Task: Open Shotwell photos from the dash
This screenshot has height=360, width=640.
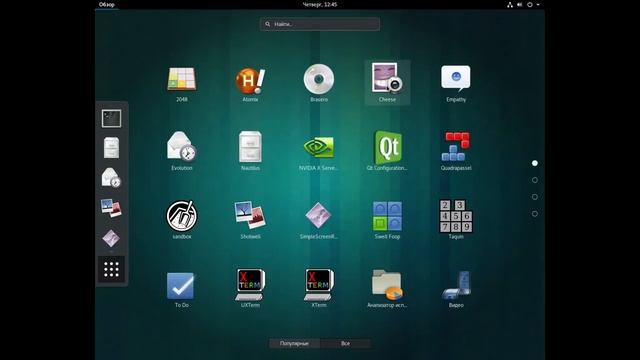Action: pos(111,208)
